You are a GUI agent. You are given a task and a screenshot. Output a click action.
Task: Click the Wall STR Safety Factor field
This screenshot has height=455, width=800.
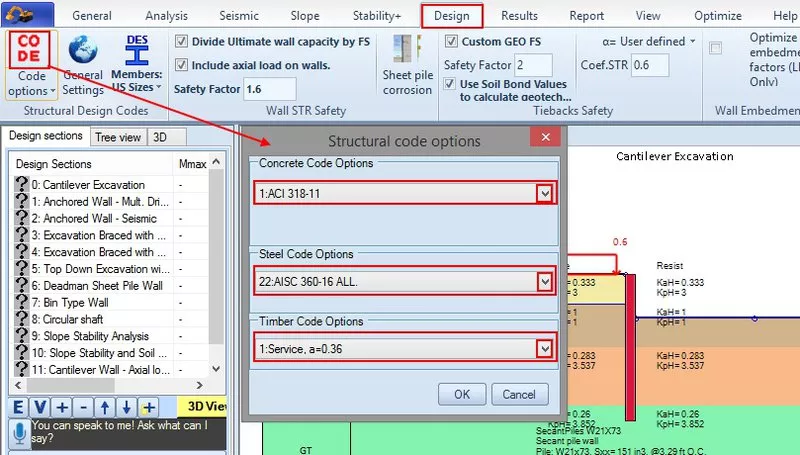(x=270, y=89)
